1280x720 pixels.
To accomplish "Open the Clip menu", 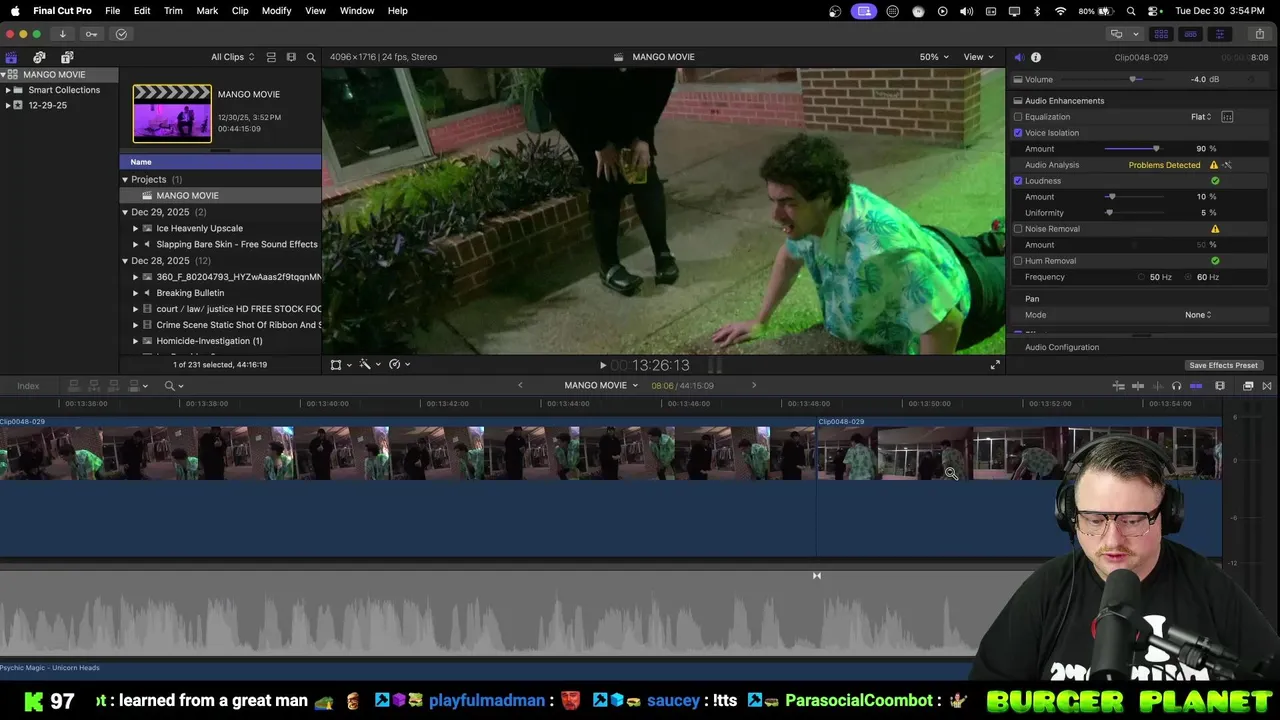I will (x=240, y=11).
